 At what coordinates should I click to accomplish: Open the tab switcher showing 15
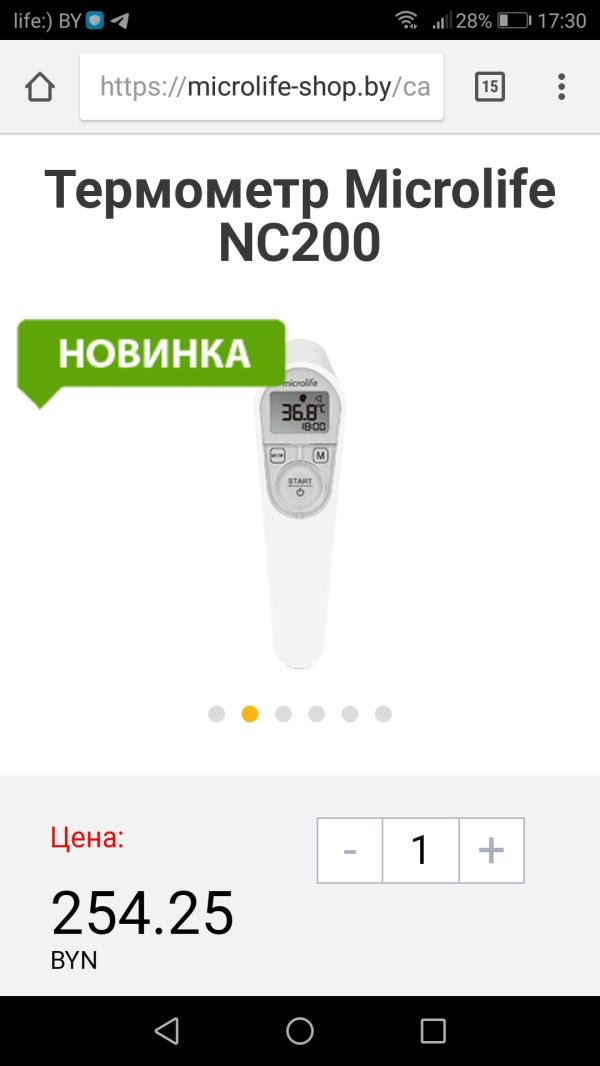pos(489,87)
